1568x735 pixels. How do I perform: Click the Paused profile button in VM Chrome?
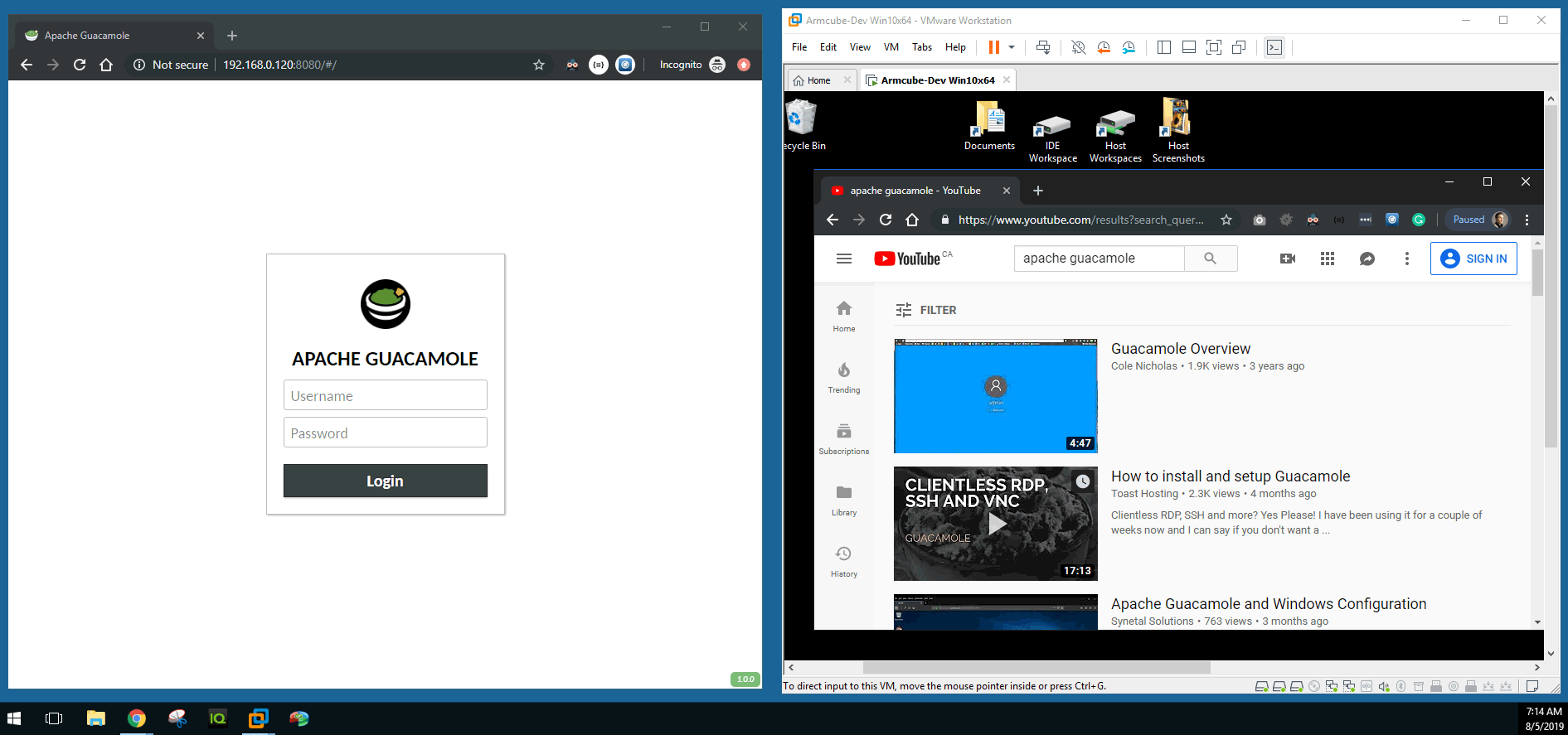point(1479,220)
